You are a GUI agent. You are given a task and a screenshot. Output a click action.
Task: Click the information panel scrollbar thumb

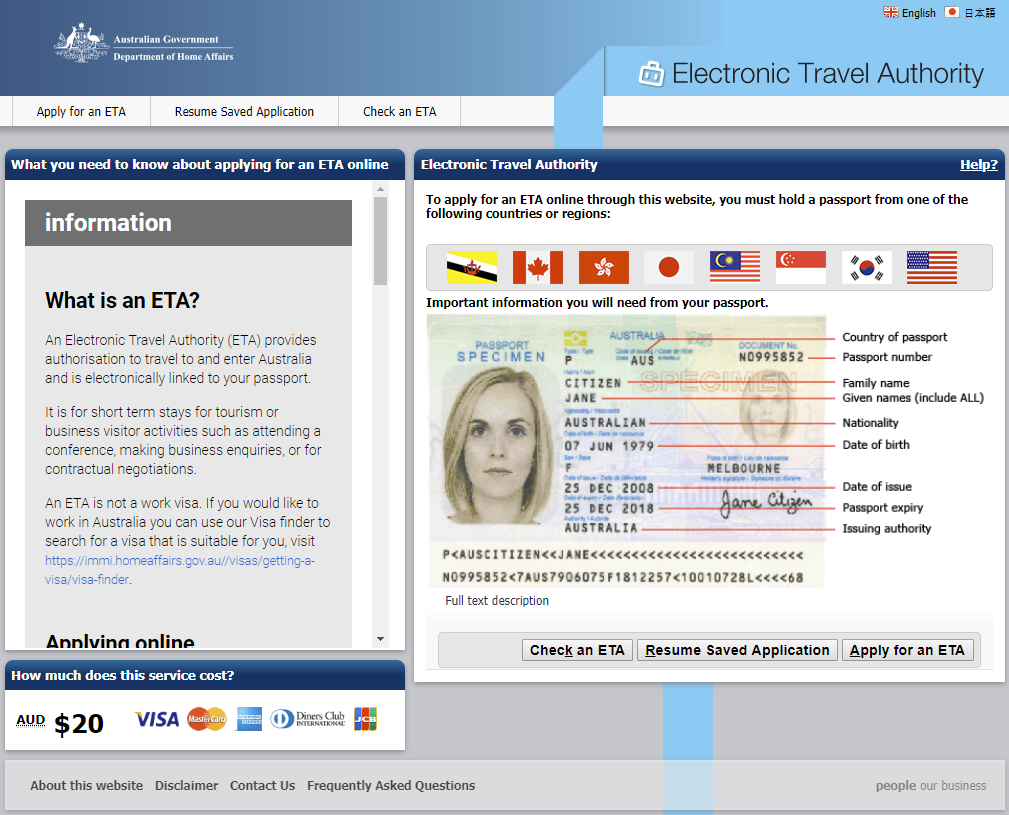tap(380, 241)
